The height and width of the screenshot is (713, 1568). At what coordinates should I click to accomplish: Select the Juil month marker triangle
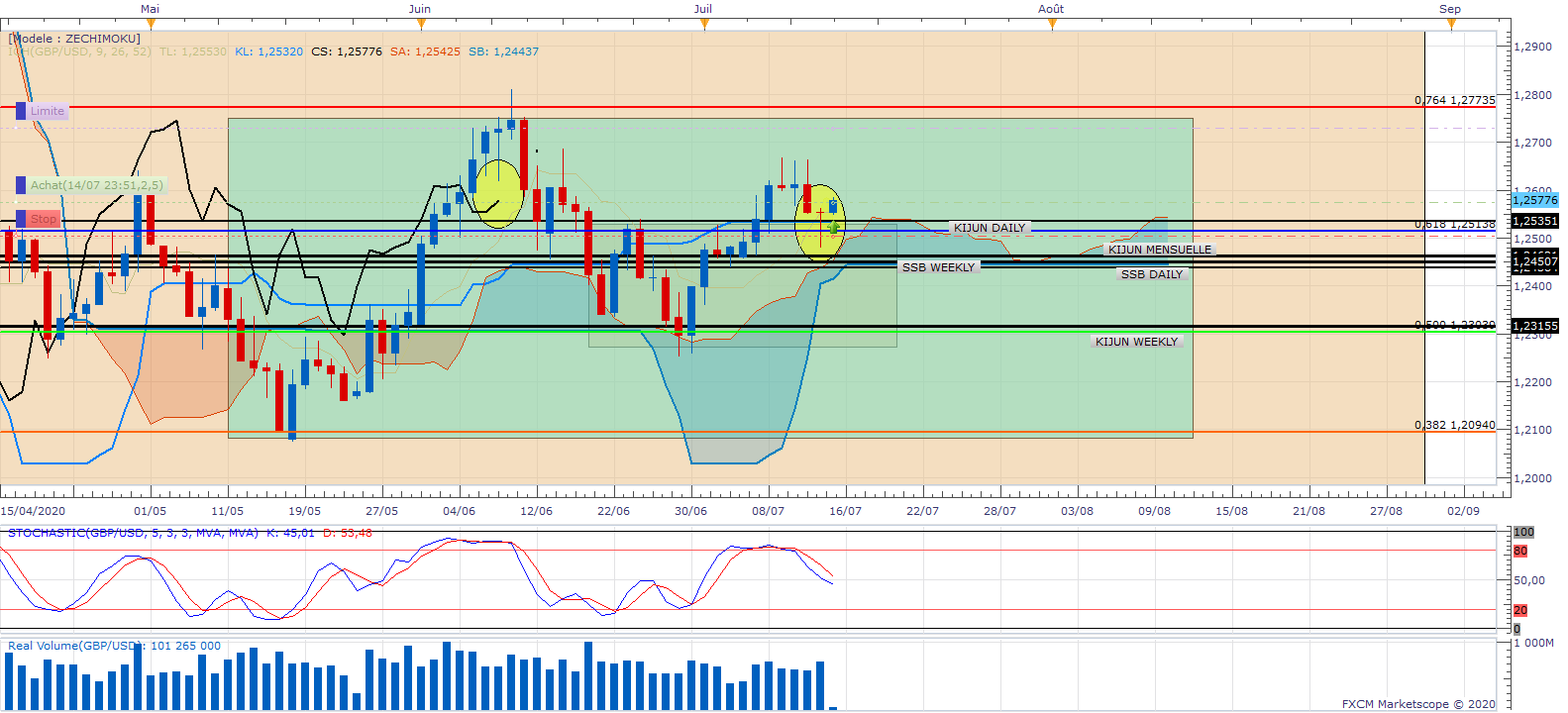pos(704,24)
